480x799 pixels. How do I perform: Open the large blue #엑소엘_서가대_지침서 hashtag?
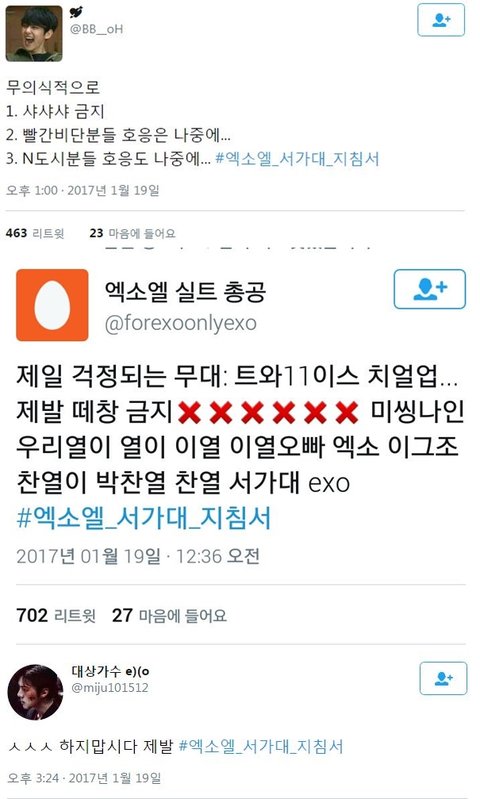[x=143, y=518]
